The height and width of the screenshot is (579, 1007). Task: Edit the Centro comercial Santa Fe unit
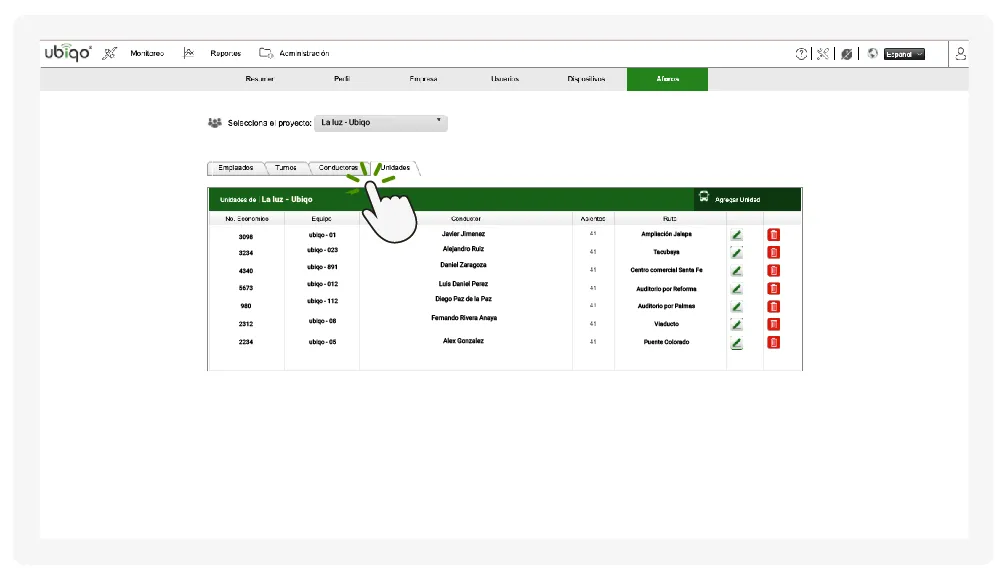coord(737,271)
